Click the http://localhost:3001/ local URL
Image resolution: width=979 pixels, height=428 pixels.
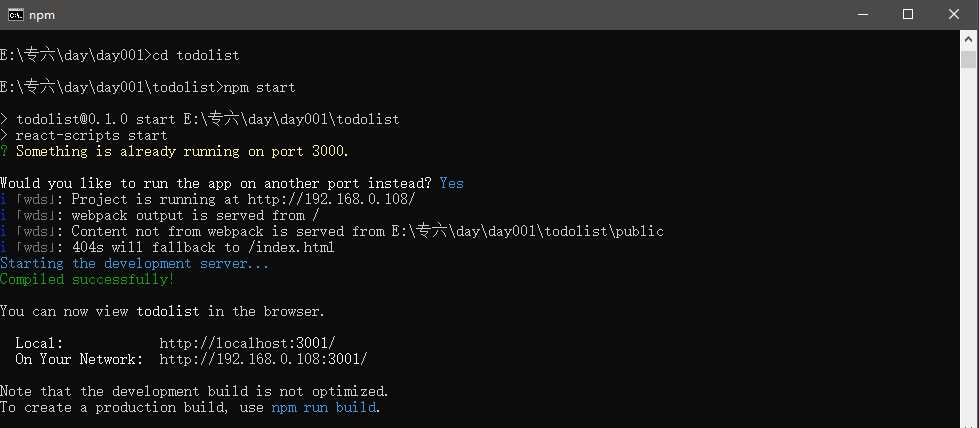pyautogui.click(x=247, y=343)
